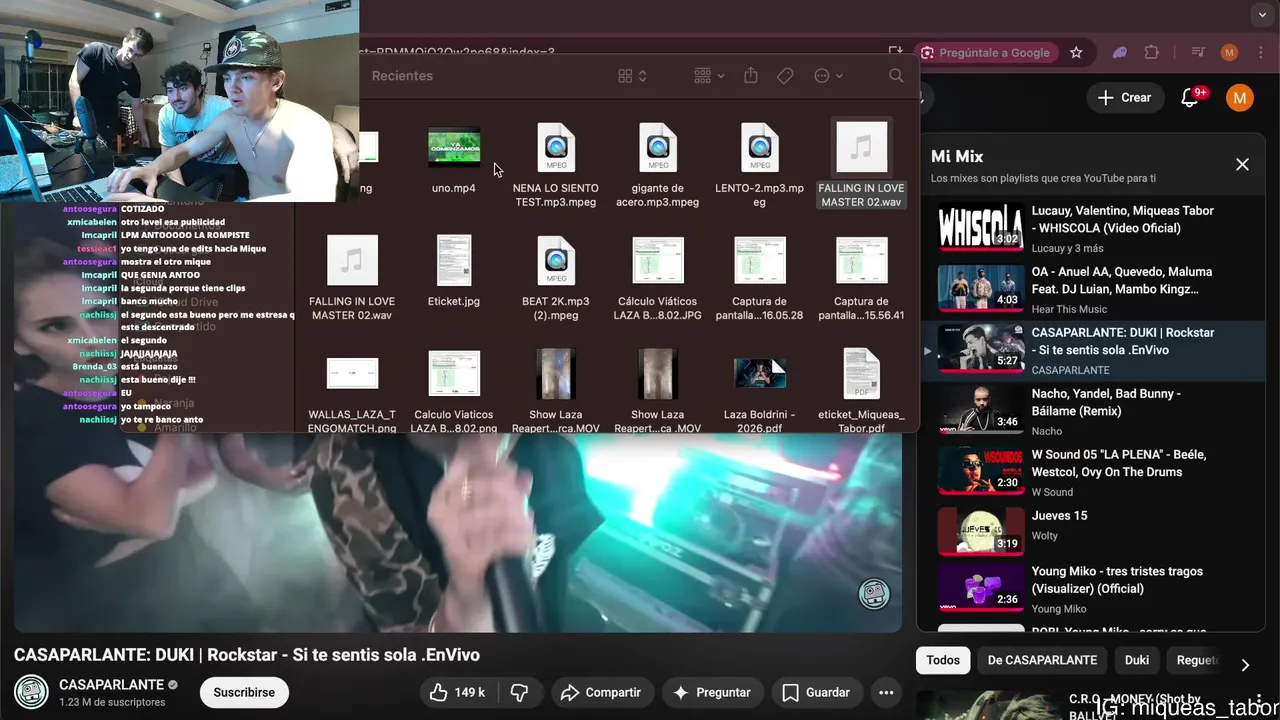Select the Todos filter chip
This screenshot has width=1280, height=720.
[943, 660]
